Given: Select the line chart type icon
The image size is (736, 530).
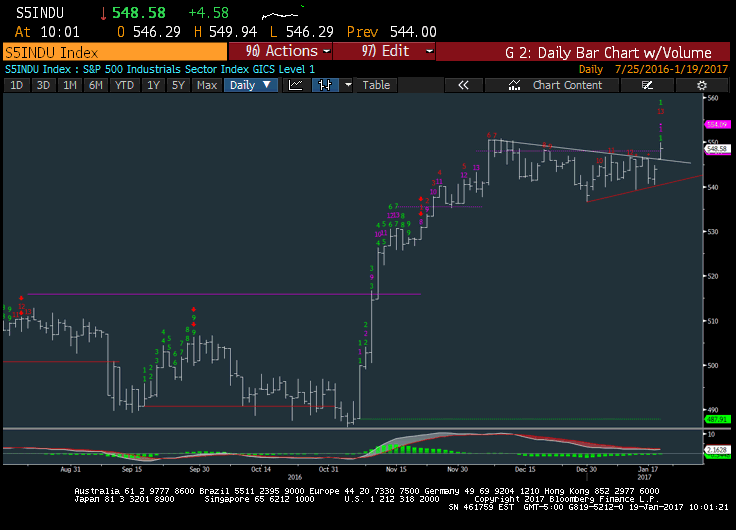Looking at the screenshot, I should [296, 85].
